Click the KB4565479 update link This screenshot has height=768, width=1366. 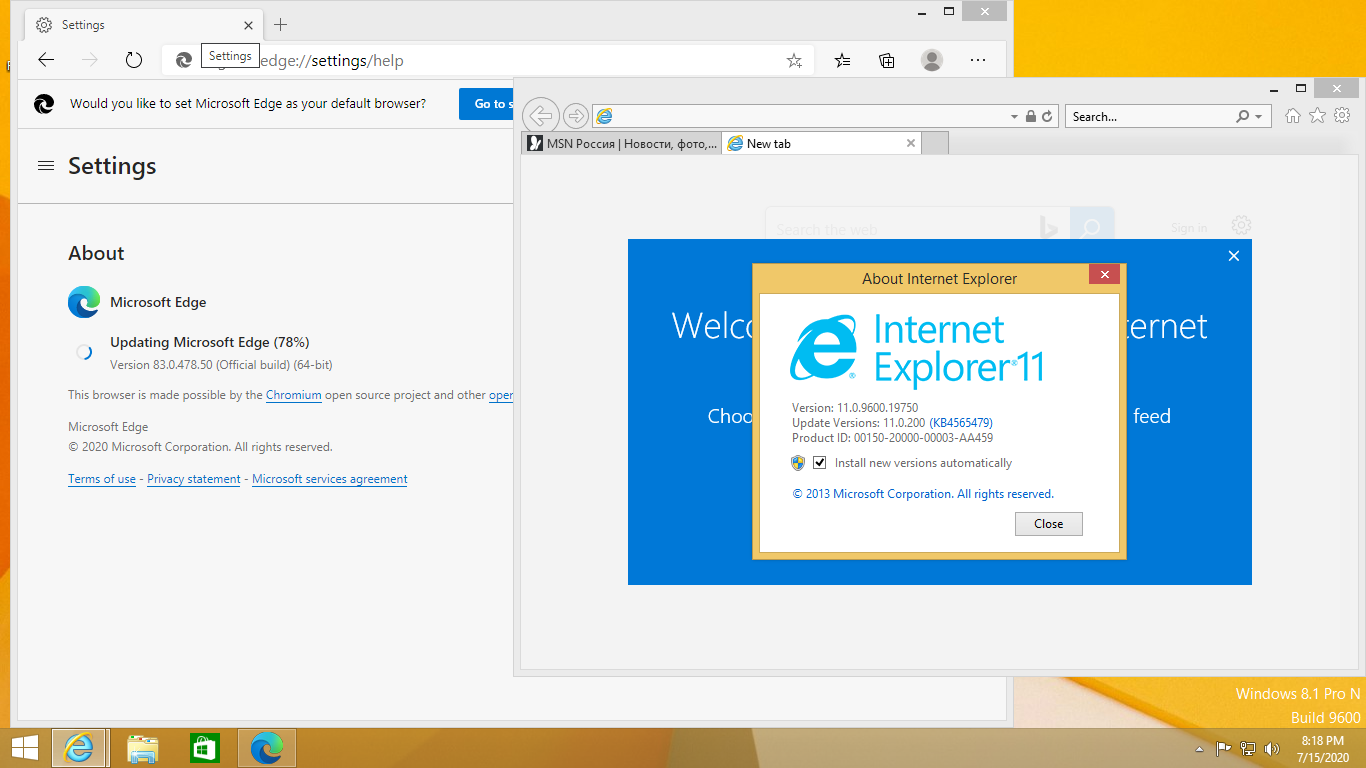pos(961,423)
